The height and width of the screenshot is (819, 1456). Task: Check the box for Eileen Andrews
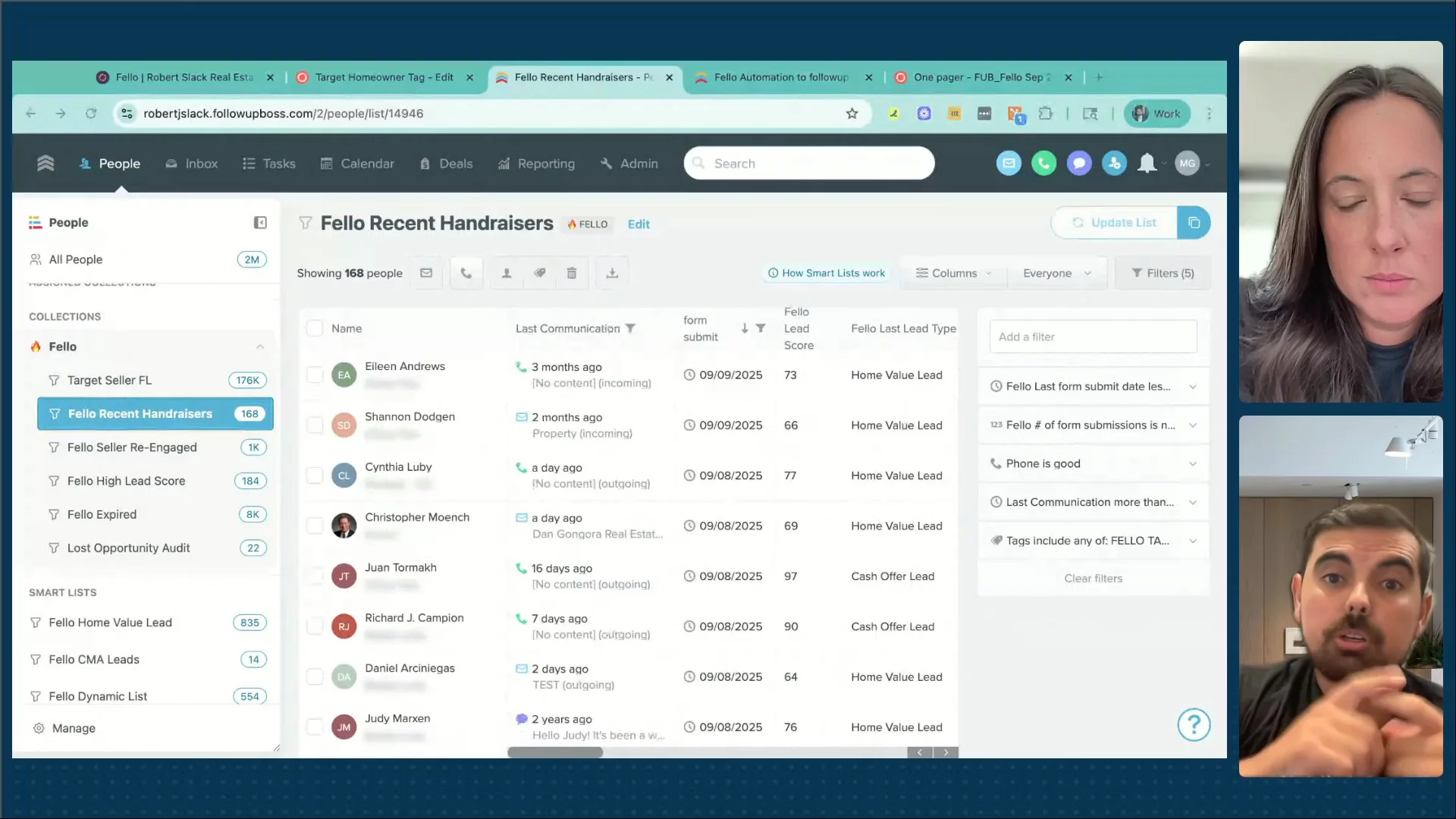pyautogui.click(x=314, y=375)
